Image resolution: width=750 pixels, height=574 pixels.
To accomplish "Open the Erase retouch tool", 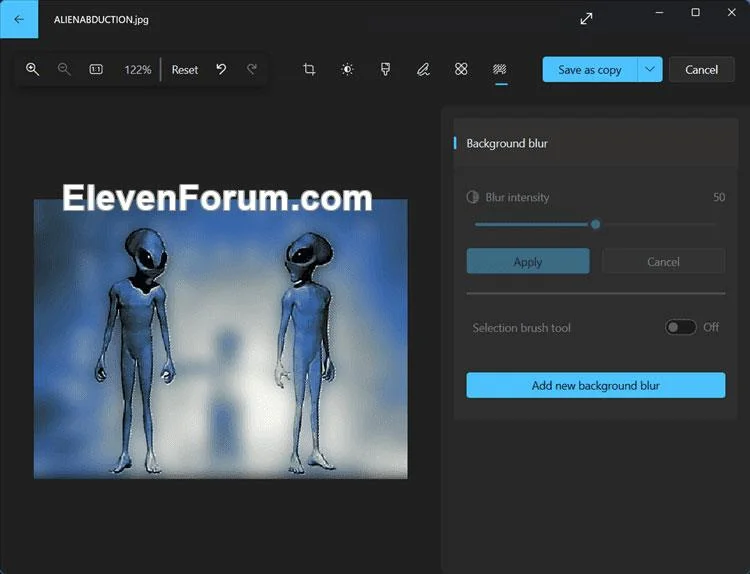I will point(461,69).
